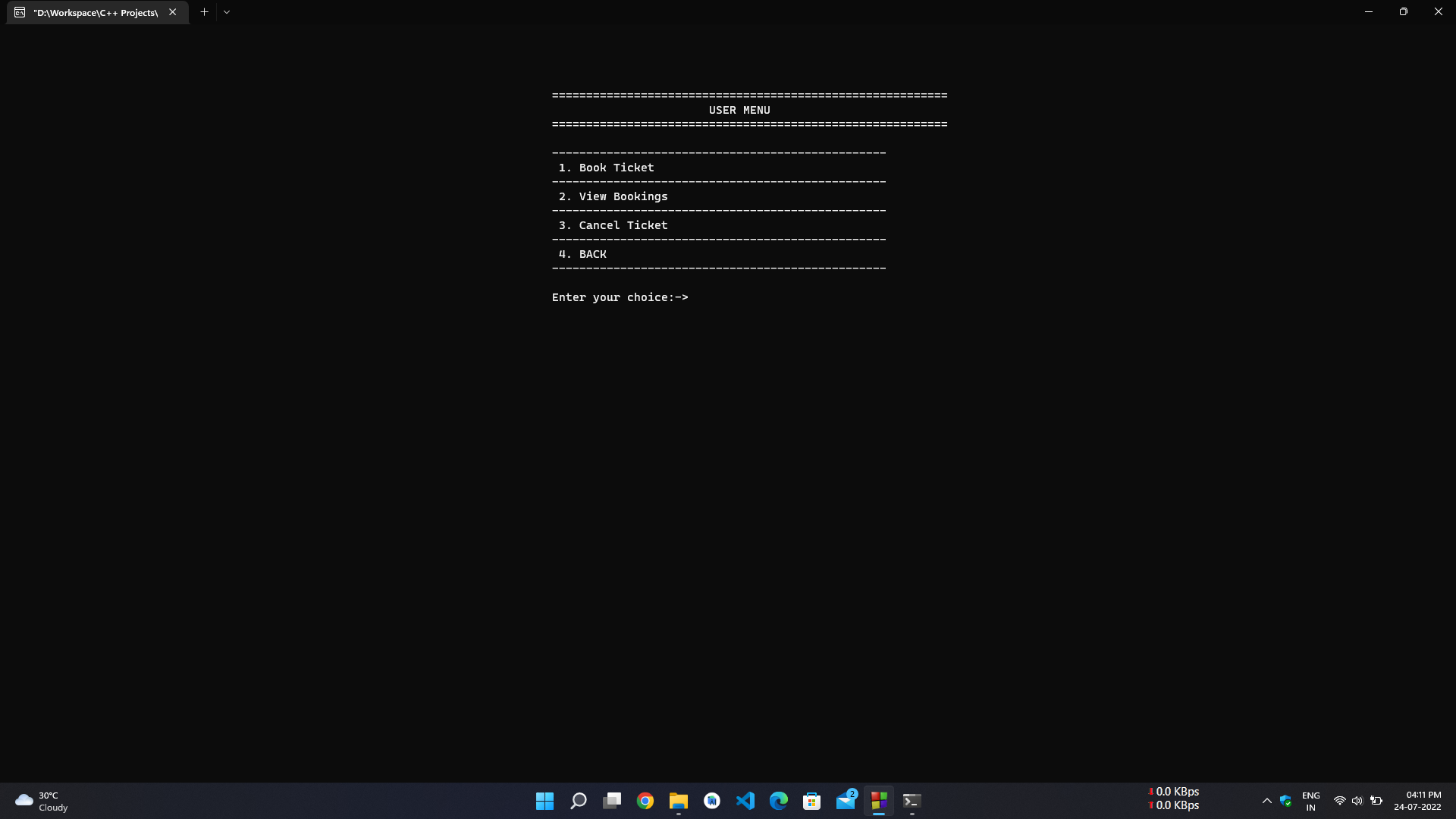Open the Mail app with unread badge
The image size is (1456, 819).
pyautogui.click(x=846, y=801)
